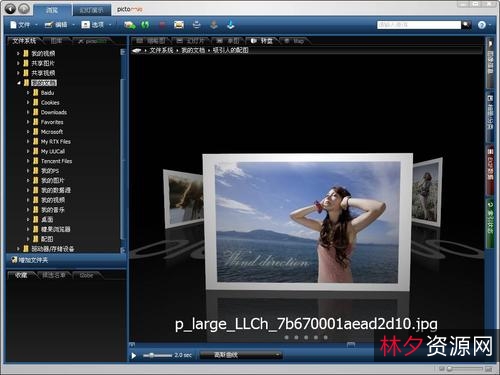Expand the dropdown arrow beside the help icon
500x375 pixels.
coord(490,25)
